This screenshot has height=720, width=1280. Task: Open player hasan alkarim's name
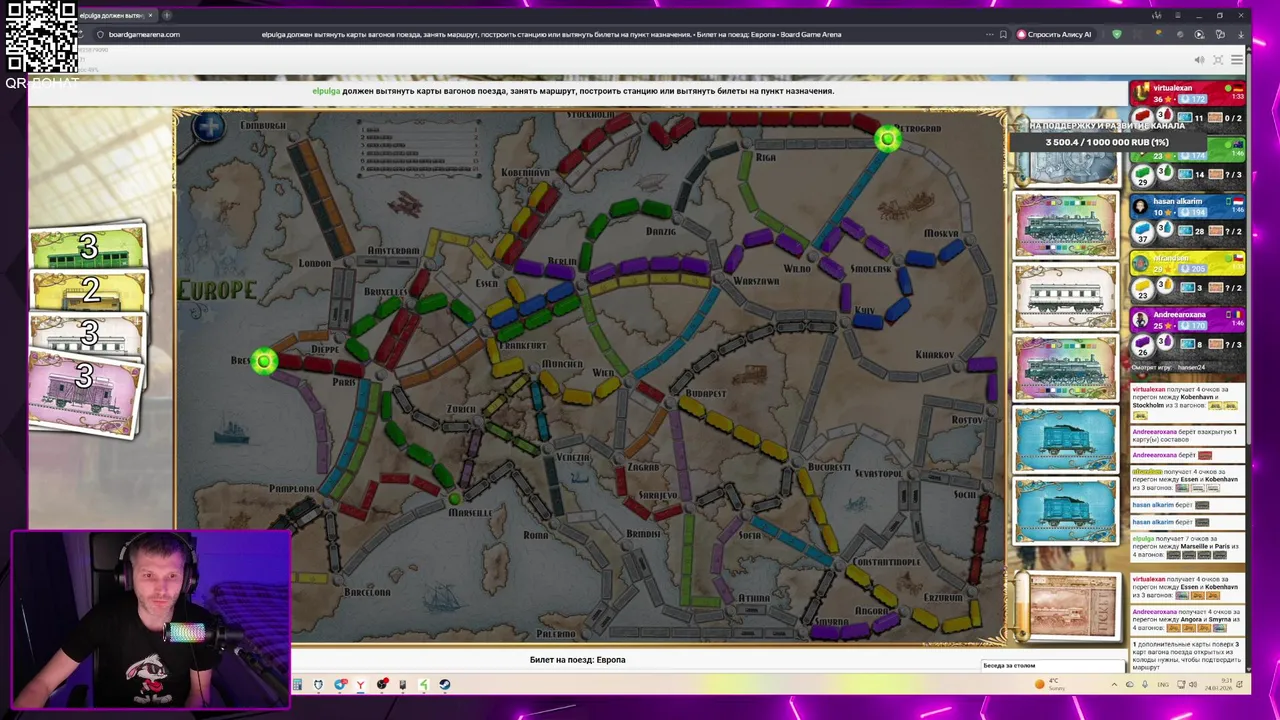(1177, 201)
